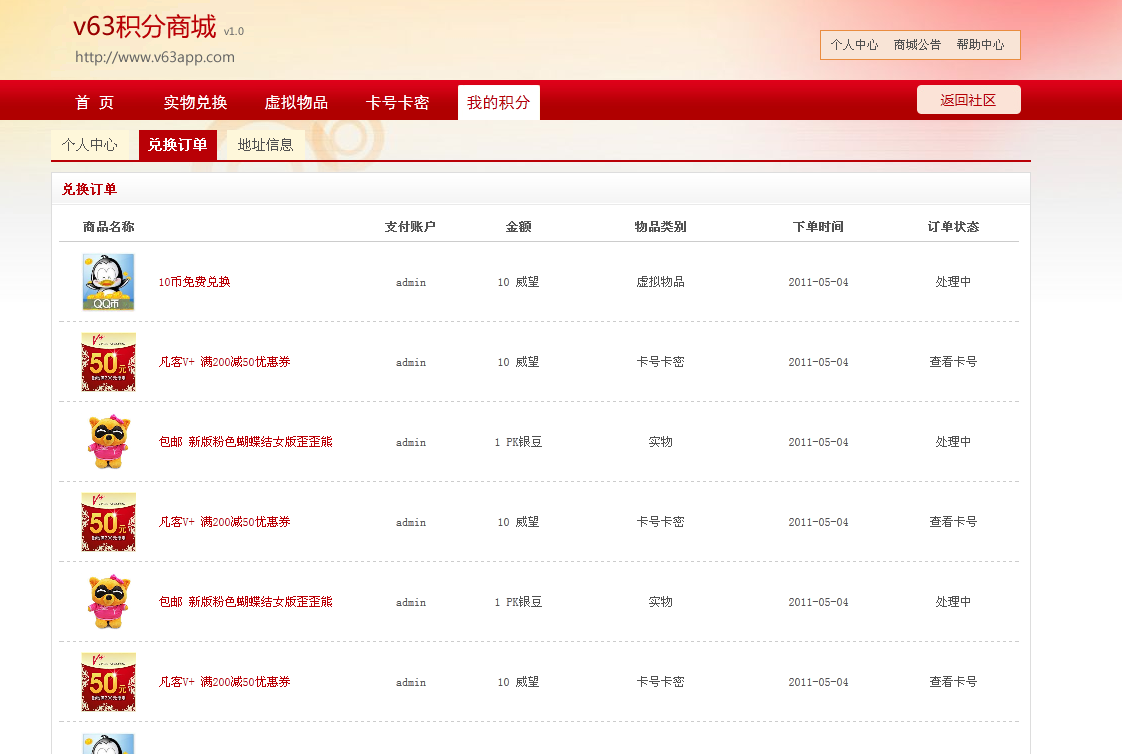Open the 10币免费兑换 product link

coord(195,282)
